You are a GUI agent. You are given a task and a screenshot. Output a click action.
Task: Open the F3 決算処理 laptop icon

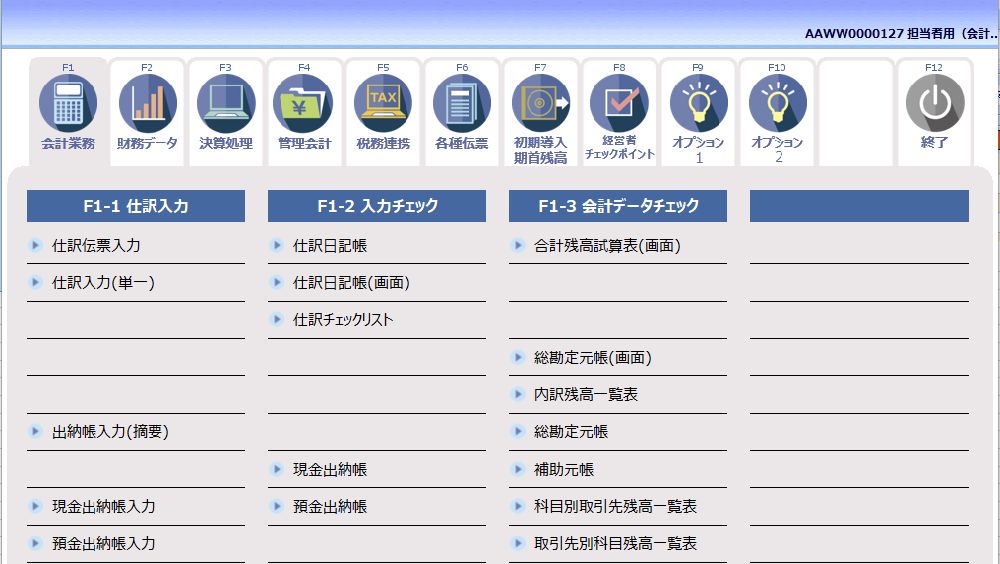coord(226,103)
